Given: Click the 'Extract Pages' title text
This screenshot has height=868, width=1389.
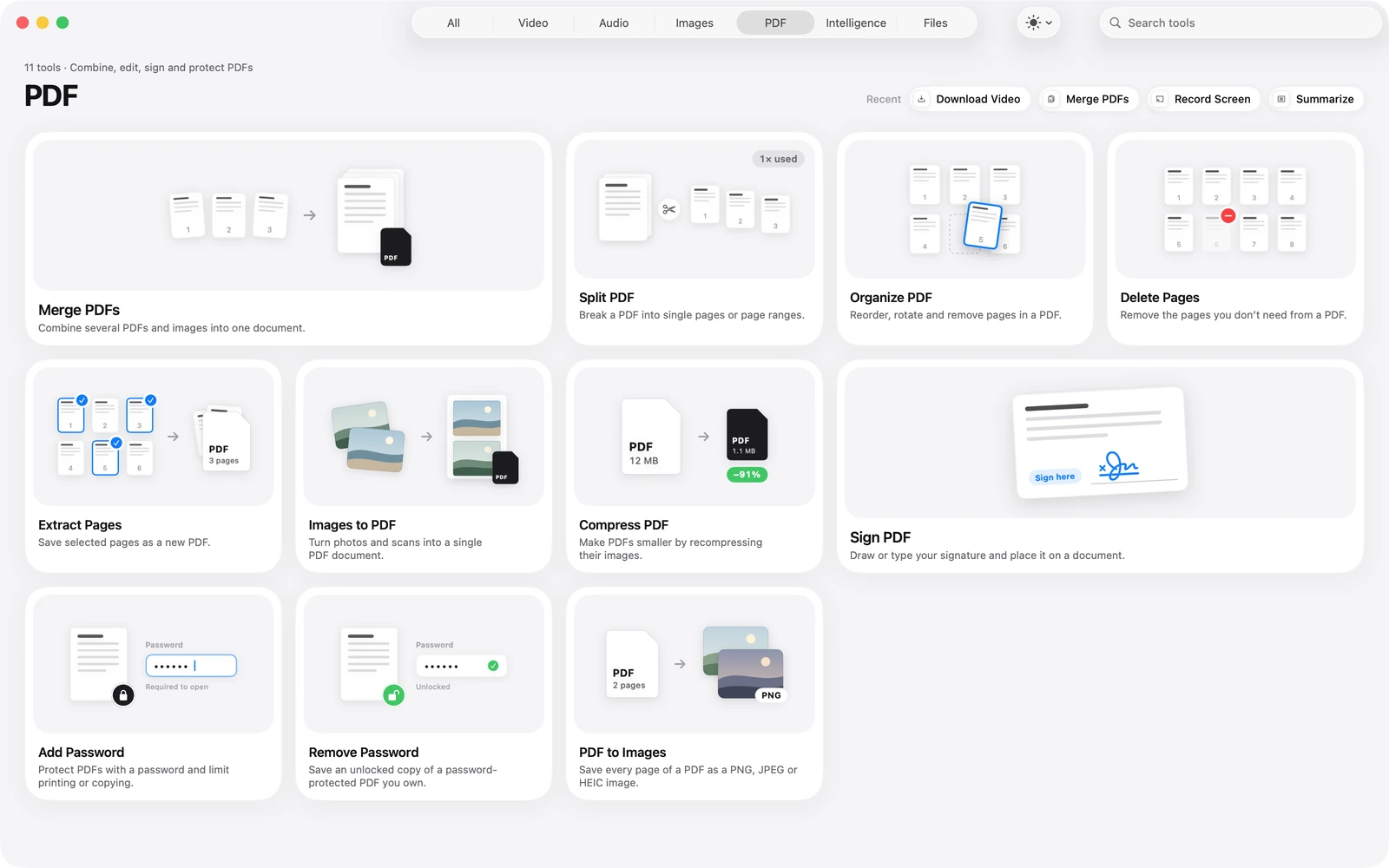Looking at the screenshot, I should point(80,525).
